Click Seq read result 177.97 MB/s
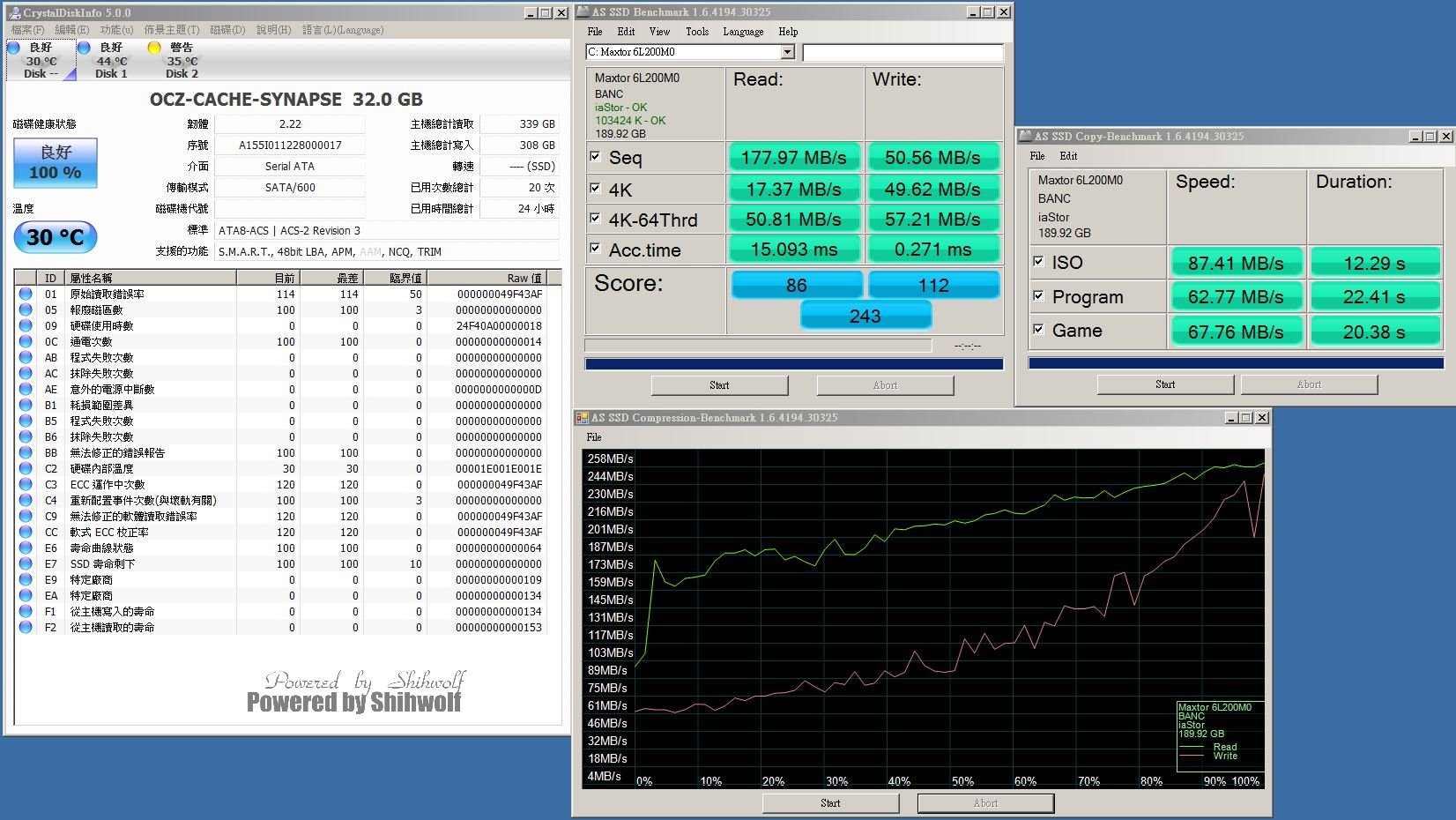1456x820 pixels. tap(794, 158)
